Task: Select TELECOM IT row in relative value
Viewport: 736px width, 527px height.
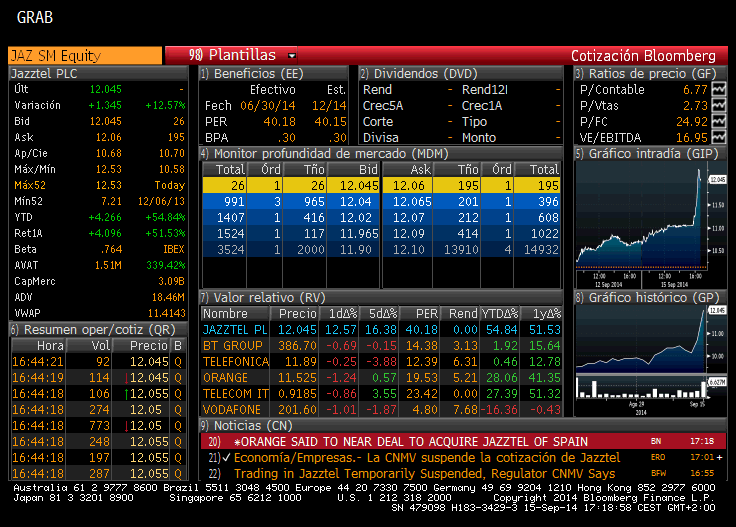Action: point(381,393)
